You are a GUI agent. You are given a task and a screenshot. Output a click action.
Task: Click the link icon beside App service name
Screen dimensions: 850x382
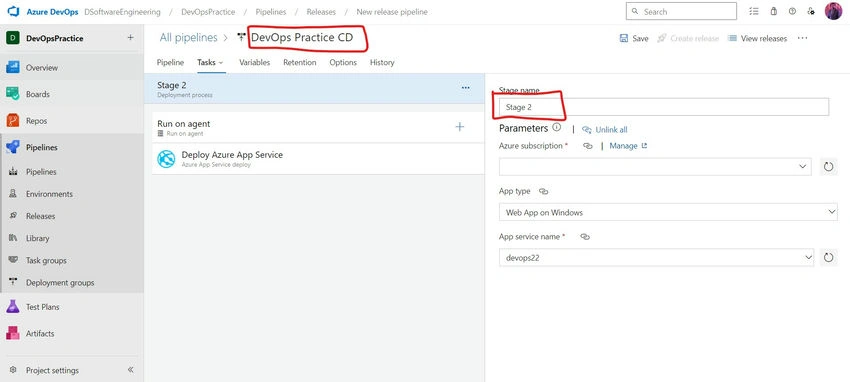[585, 237]
